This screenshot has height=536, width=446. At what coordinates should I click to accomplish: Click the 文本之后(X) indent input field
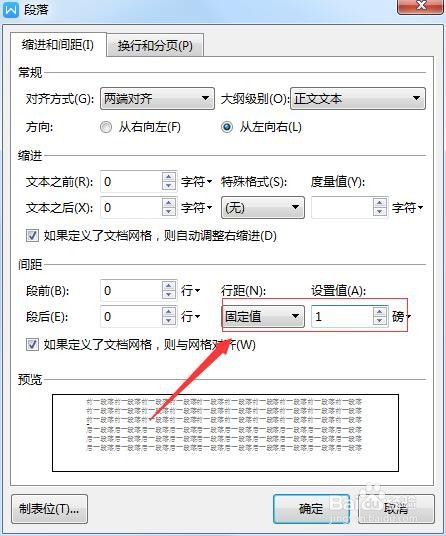[x=131, y=207]
